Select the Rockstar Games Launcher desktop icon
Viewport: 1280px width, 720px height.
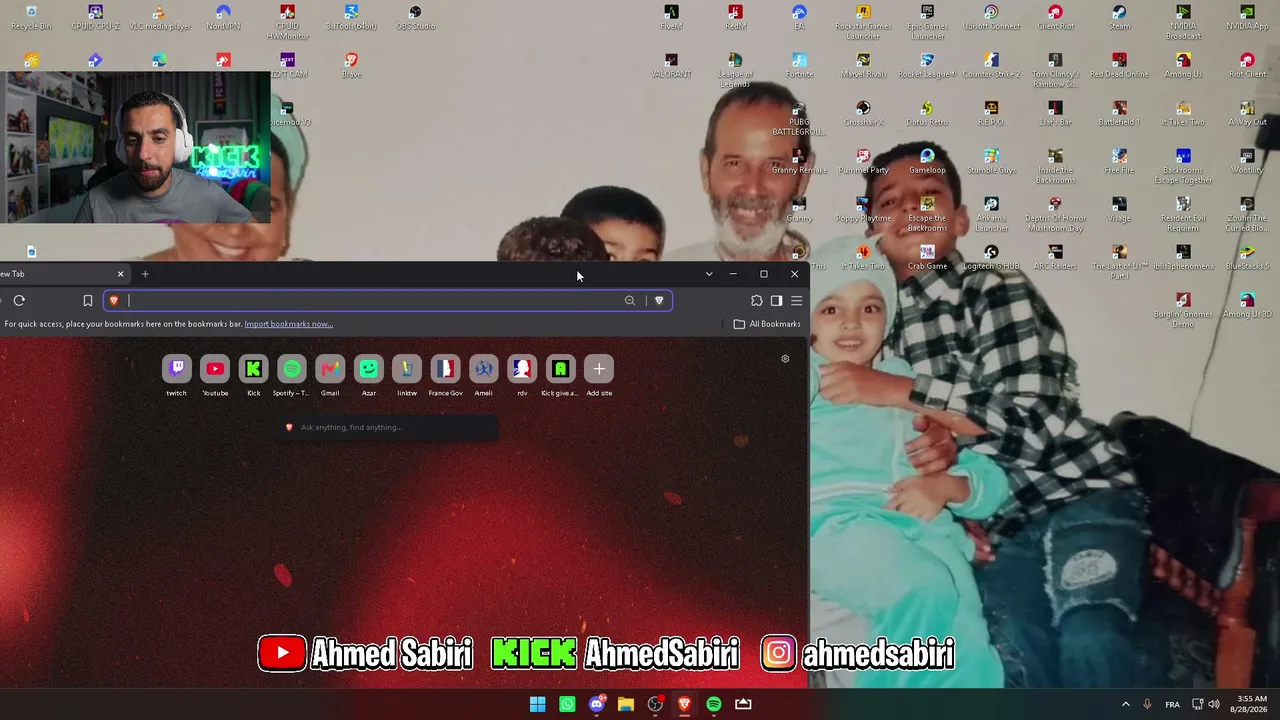click(x=863, y=22)
